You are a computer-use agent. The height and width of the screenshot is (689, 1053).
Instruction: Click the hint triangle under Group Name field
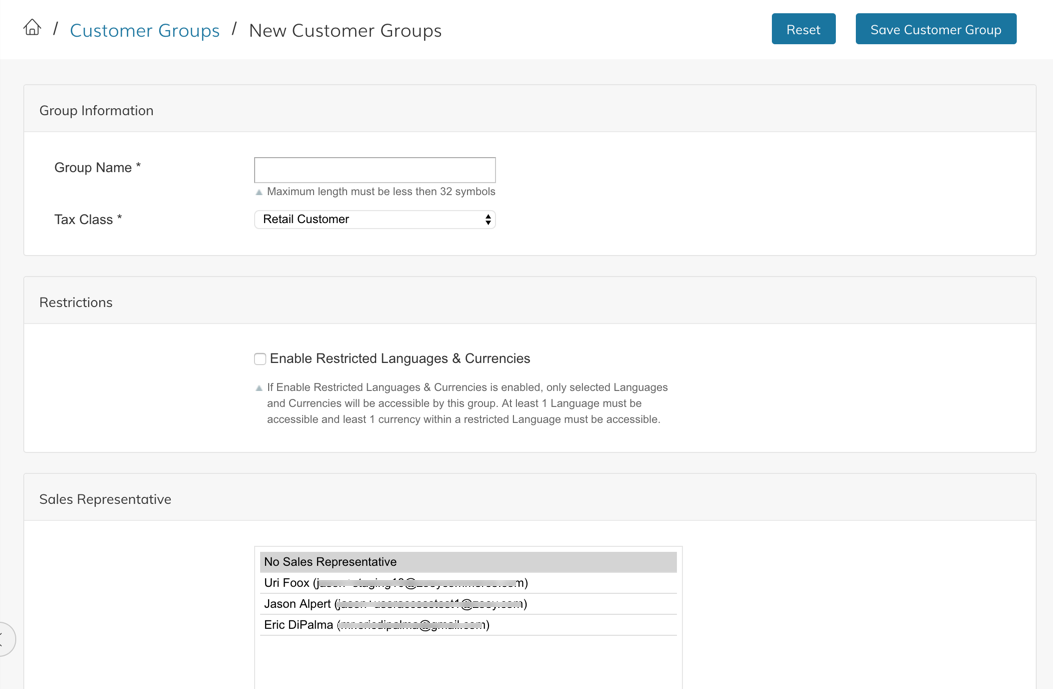click(x=259, y=192)
